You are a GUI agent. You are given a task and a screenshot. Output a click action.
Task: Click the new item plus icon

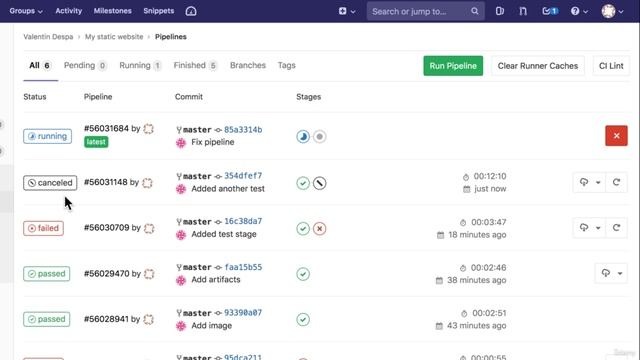[x=342, y=11]
